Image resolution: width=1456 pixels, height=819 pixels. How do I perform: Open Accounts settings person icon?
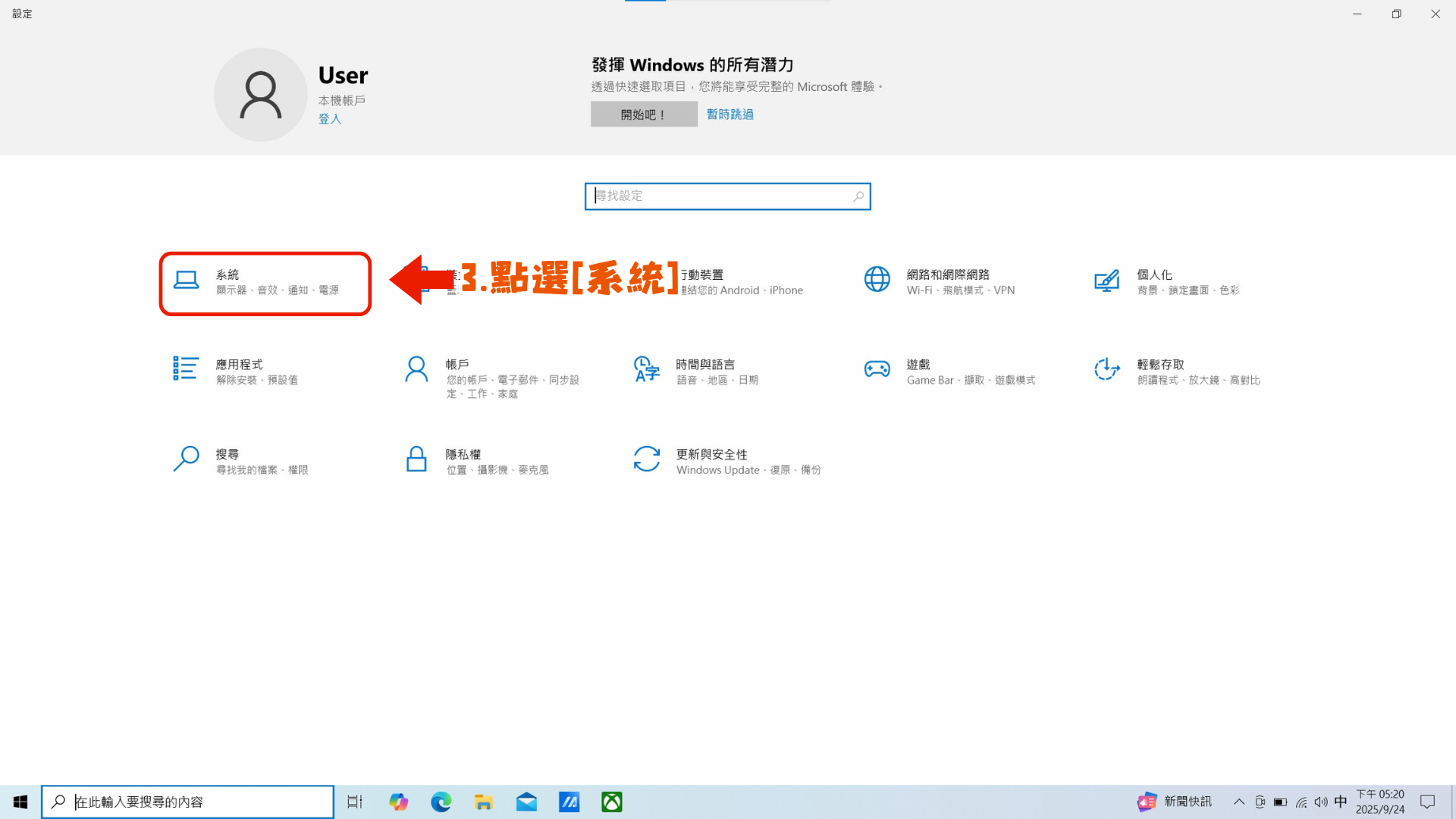pos(416,369)
